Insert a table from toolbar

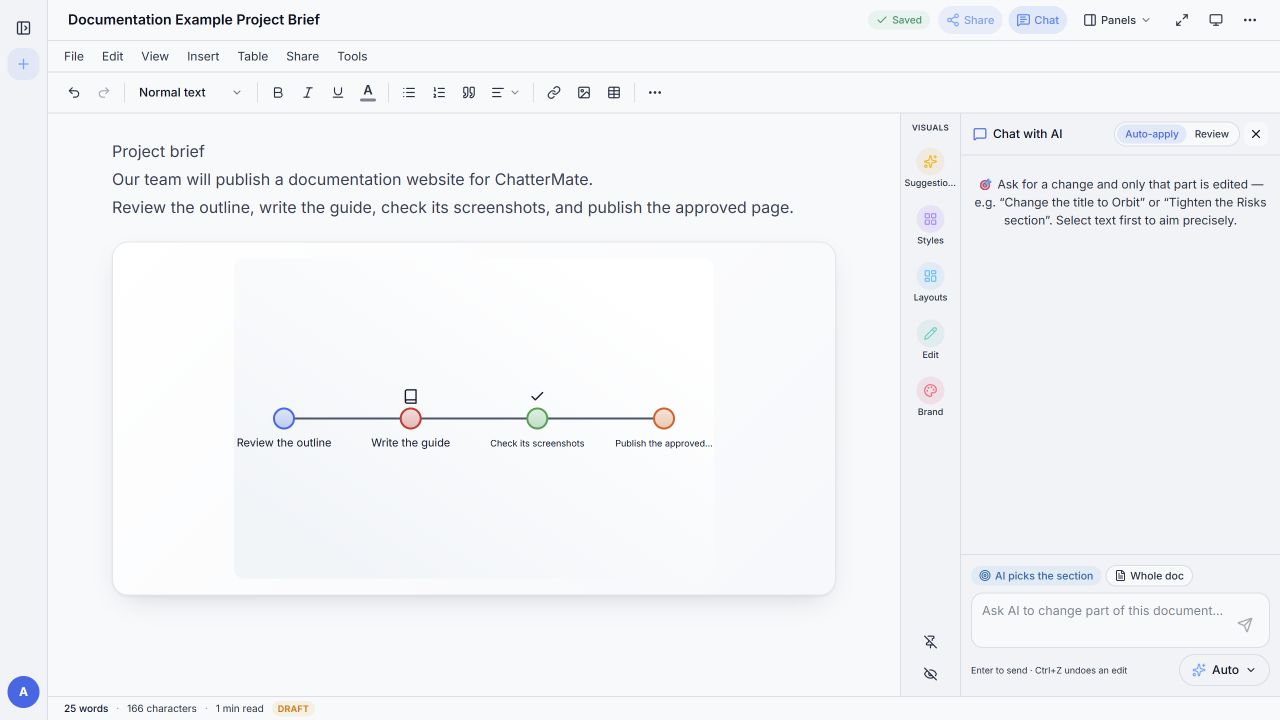614,92
